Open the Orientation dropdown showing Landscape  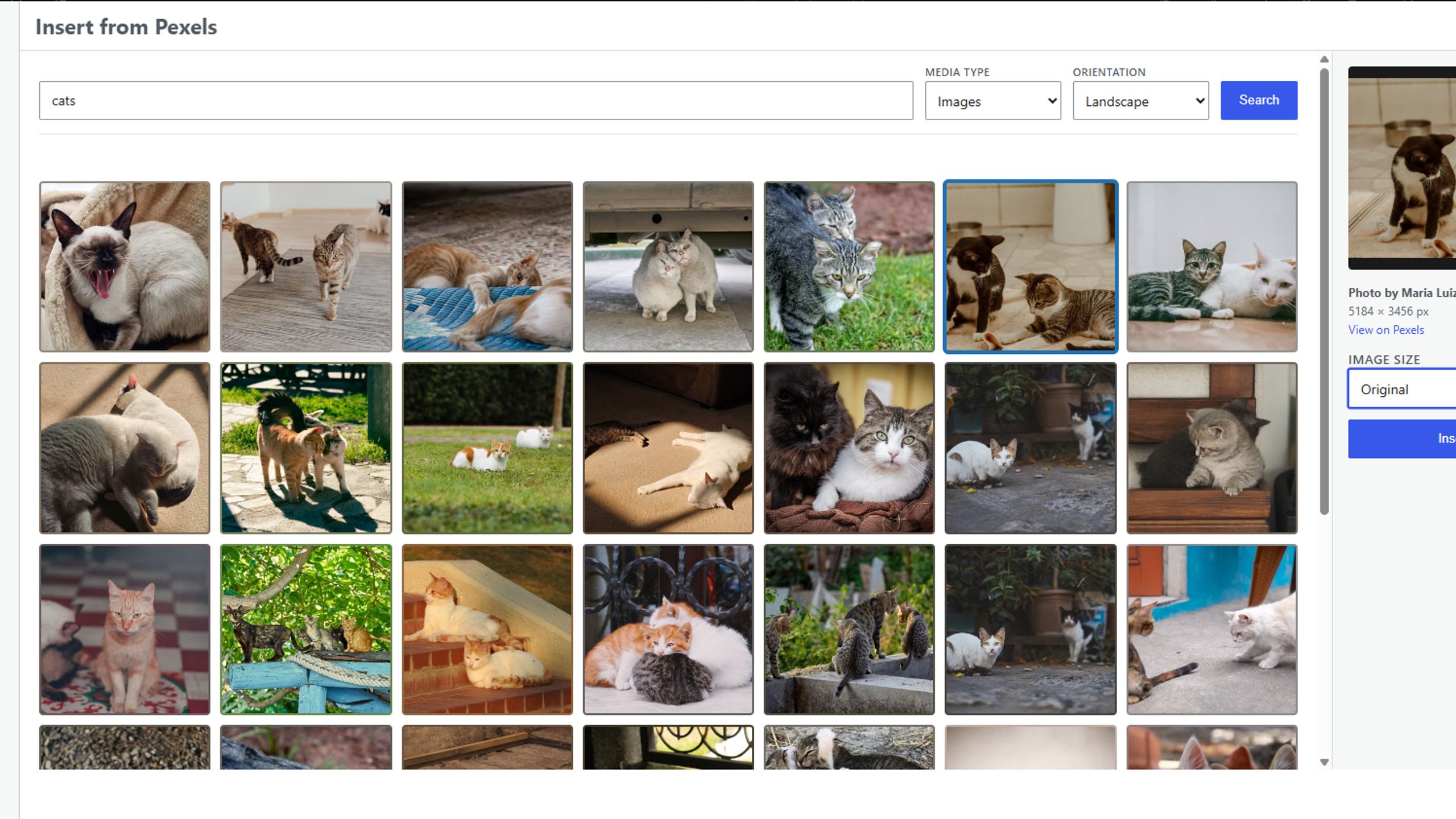[1140, 101]
